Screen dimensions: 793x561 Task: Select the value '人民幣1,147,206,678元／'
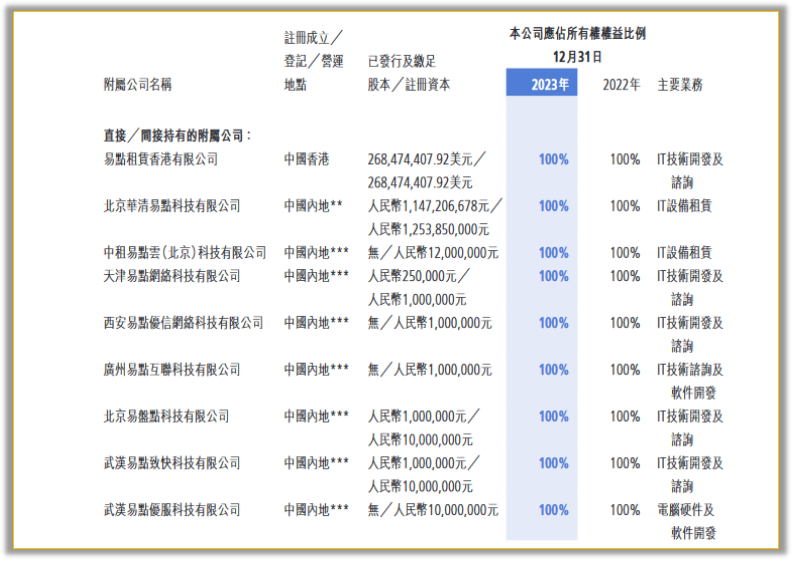(435, 205)
